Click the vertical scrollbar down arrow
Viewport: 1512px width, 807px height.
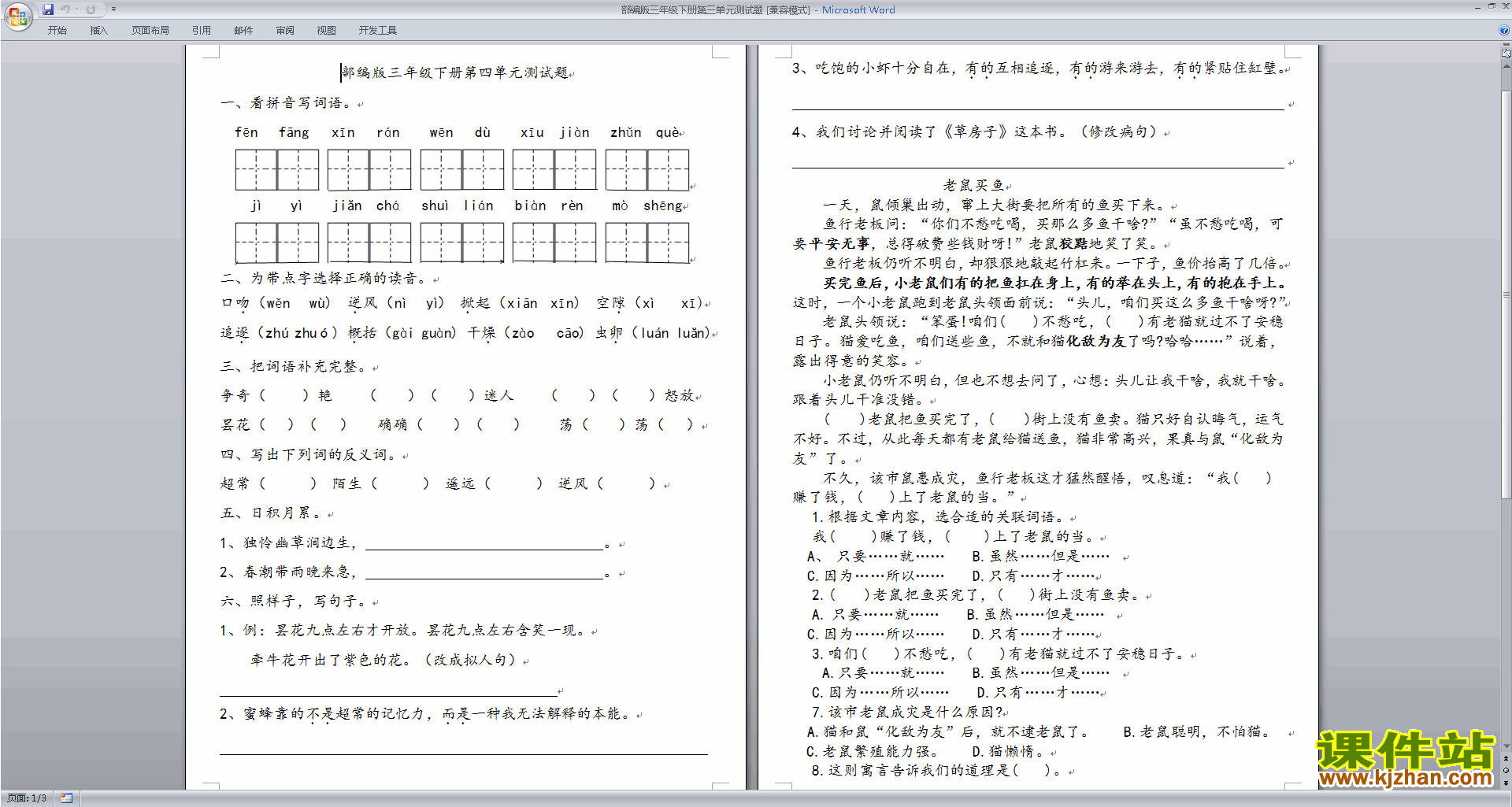point(1506,746)
